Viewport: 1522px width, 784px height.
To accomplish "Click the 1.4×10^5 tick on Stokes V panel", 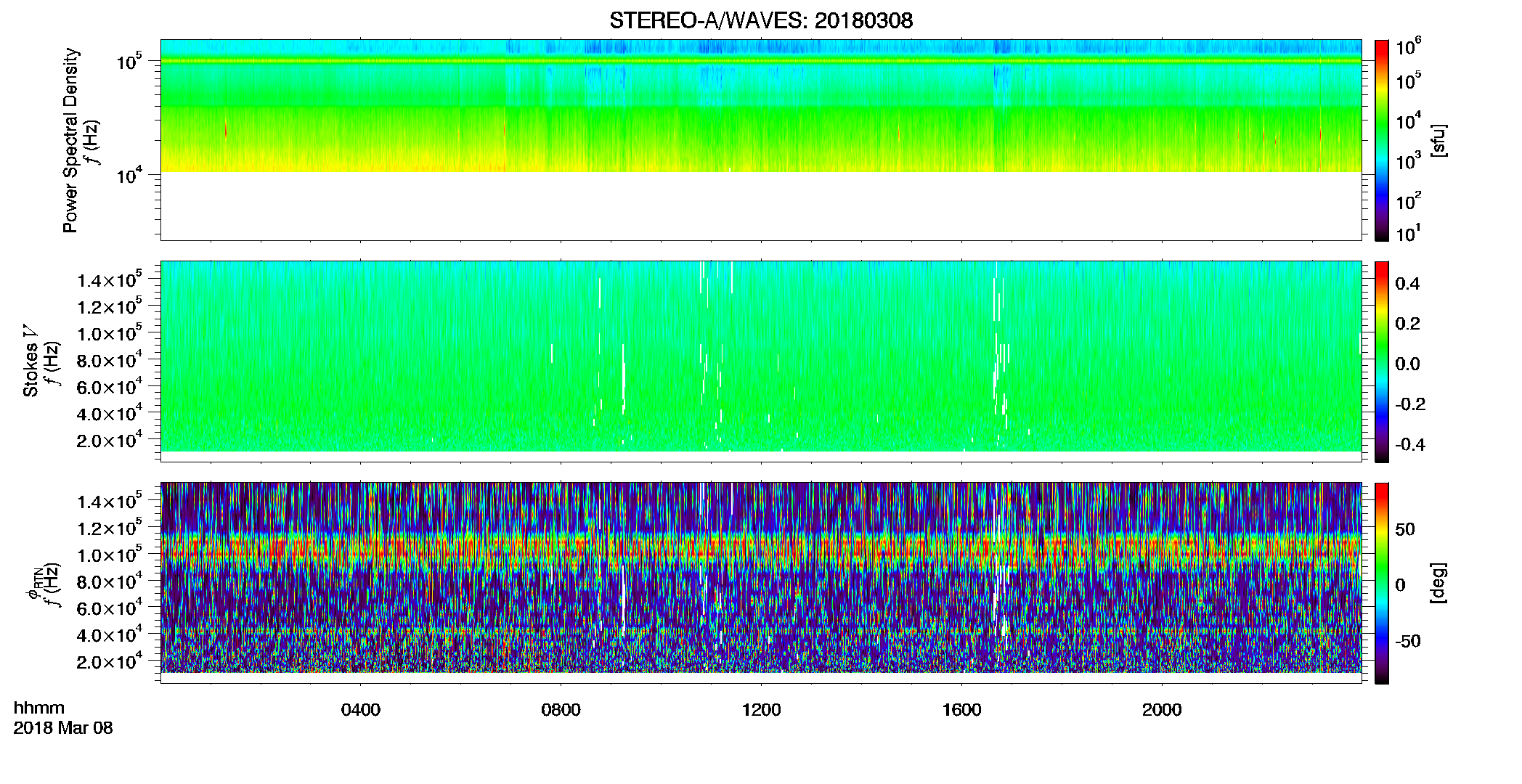I will coord(109,280).
